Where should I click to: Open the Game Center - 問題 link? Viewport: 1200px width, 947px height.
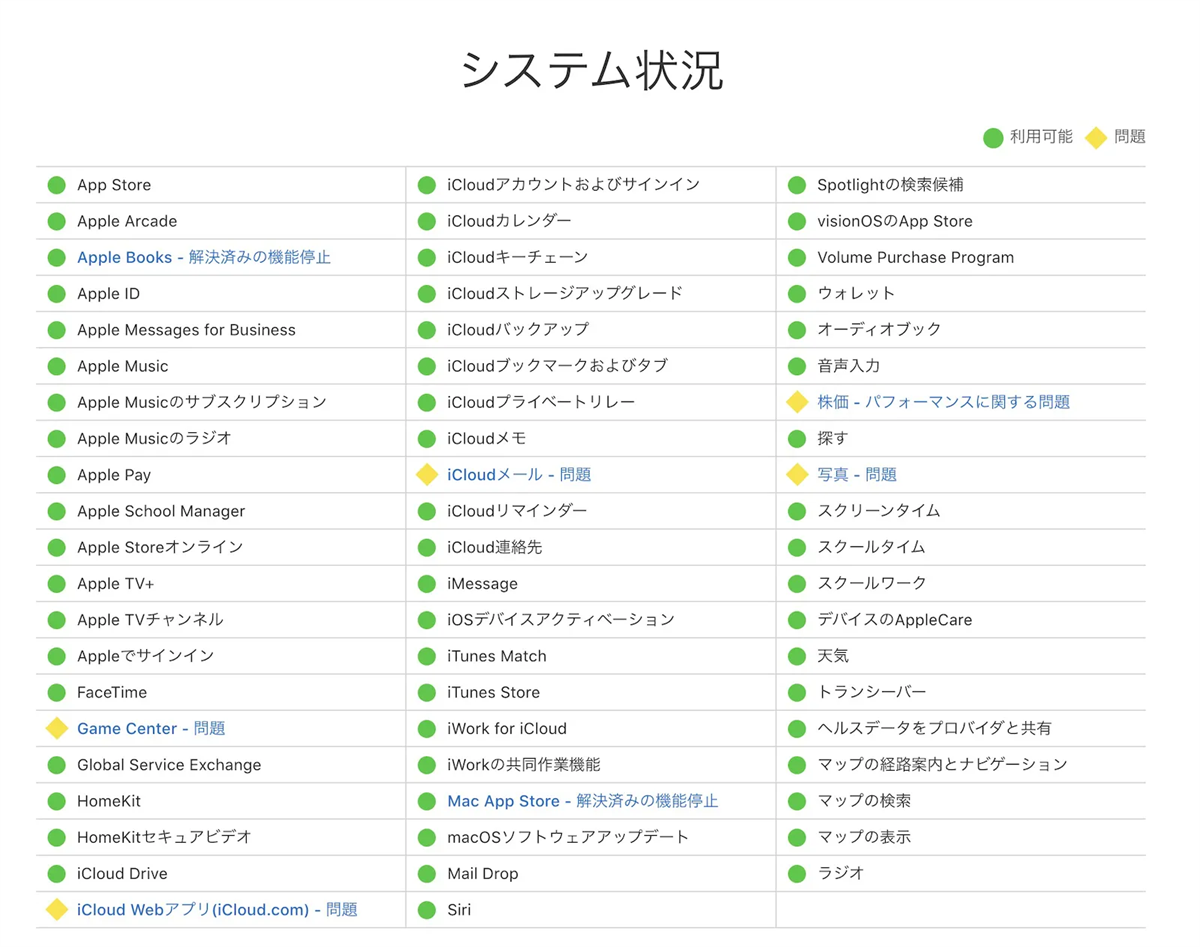151,729
